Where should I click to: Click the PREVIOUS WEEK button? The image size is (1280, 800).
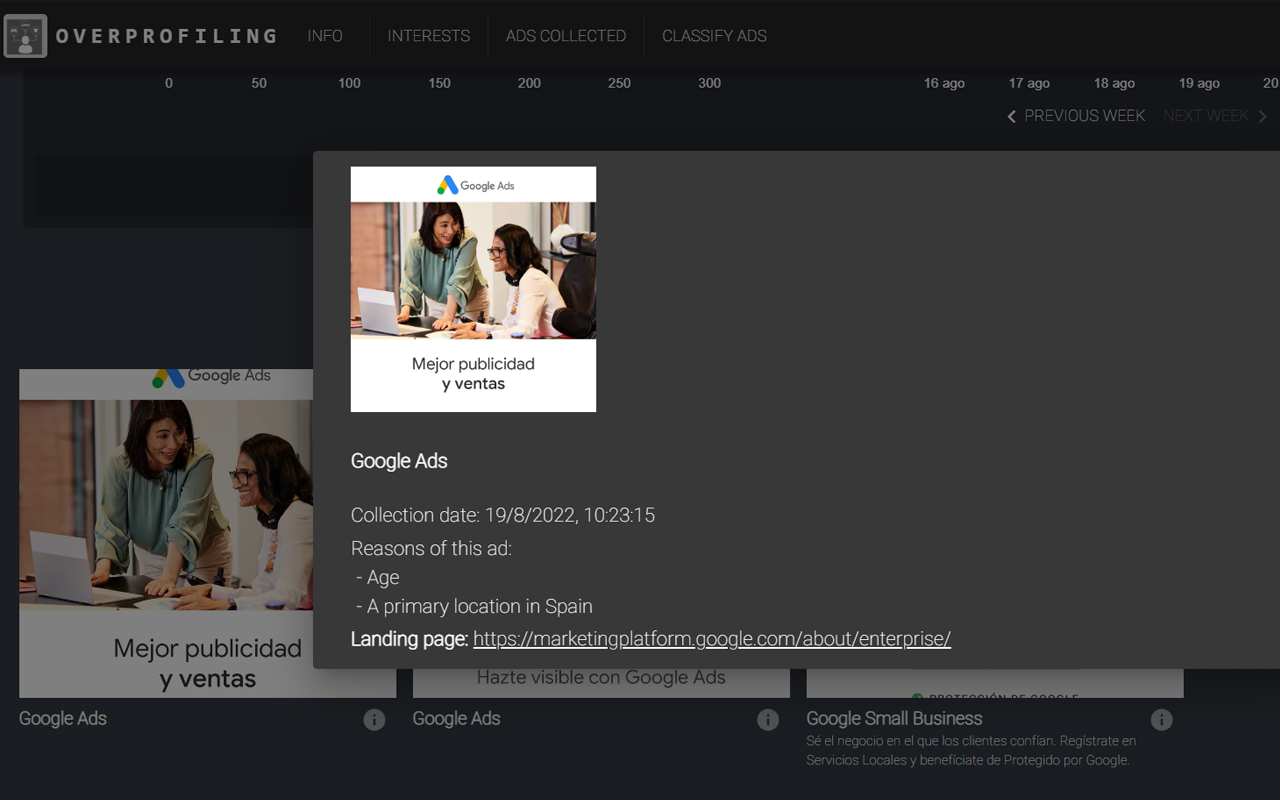1075,116
